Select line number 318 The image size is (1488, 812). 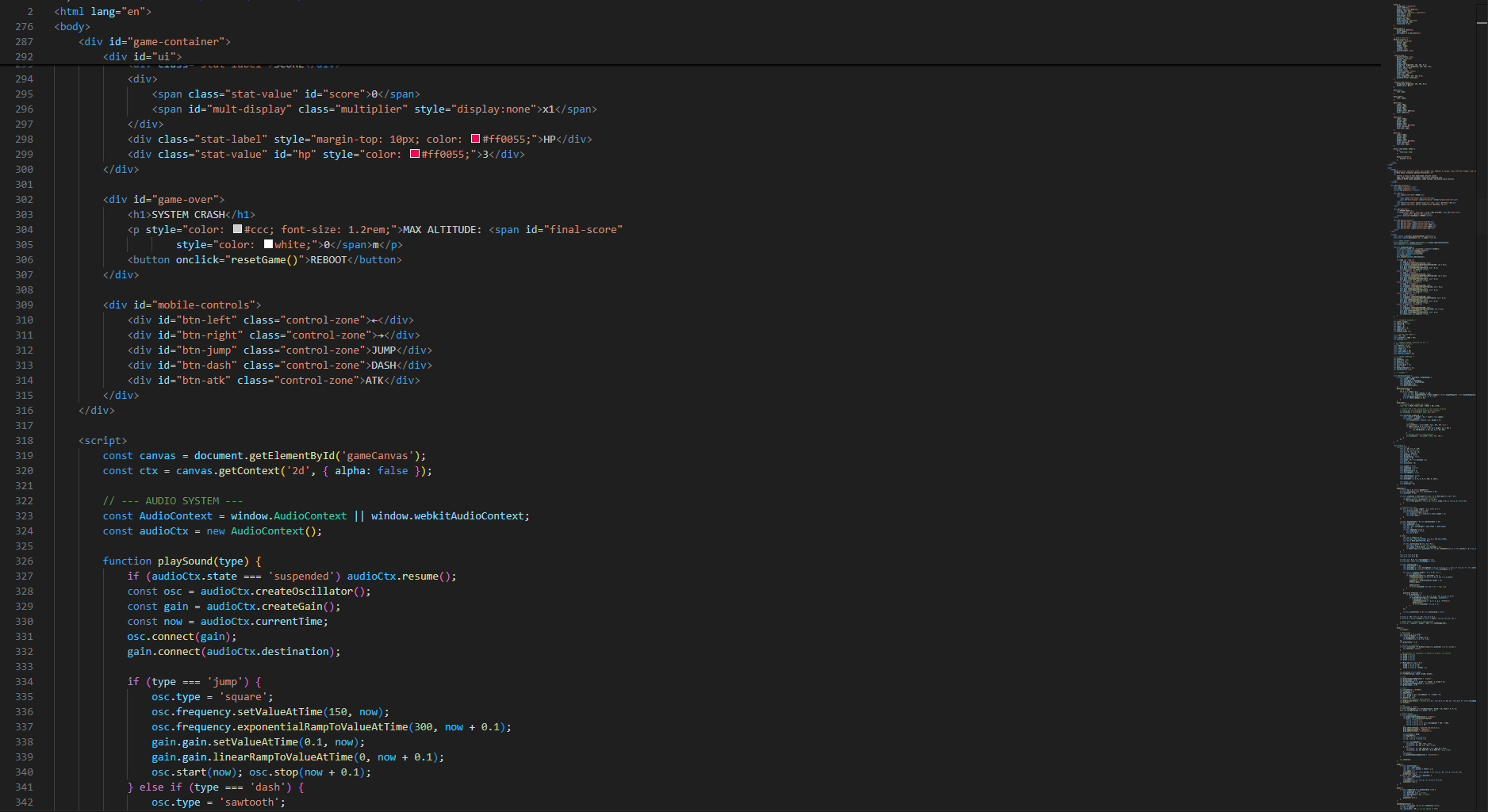coord(24,440)
